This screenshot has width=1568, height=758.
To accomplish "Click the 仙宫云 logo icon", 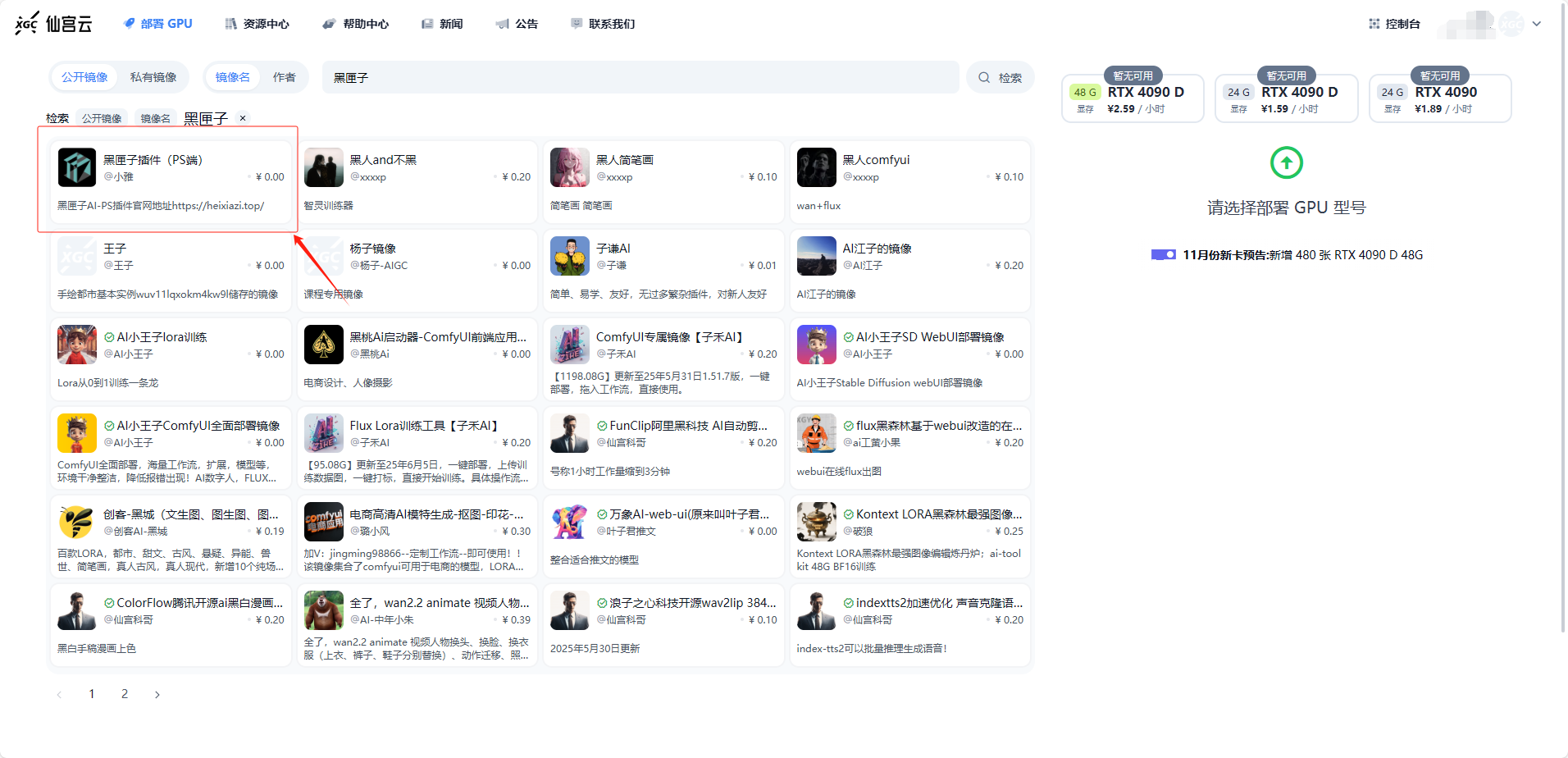I will (27, 24).
